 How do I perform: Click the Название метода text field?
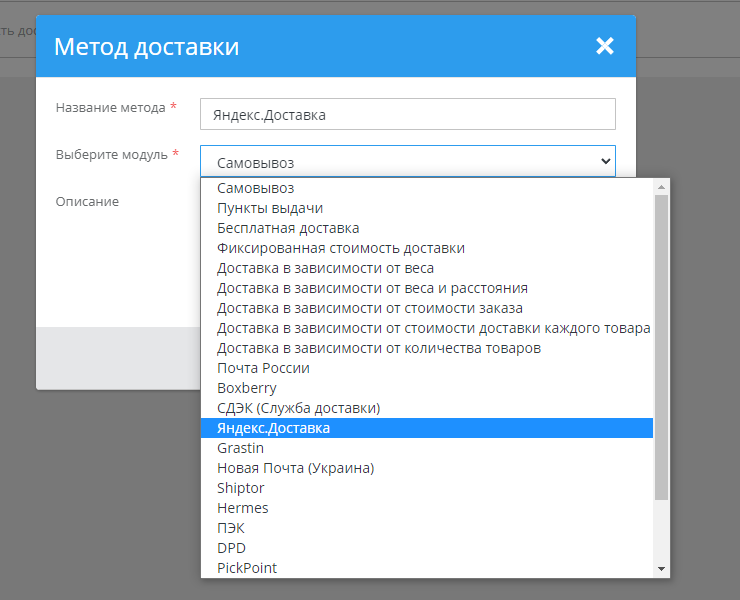pos(407,114)
